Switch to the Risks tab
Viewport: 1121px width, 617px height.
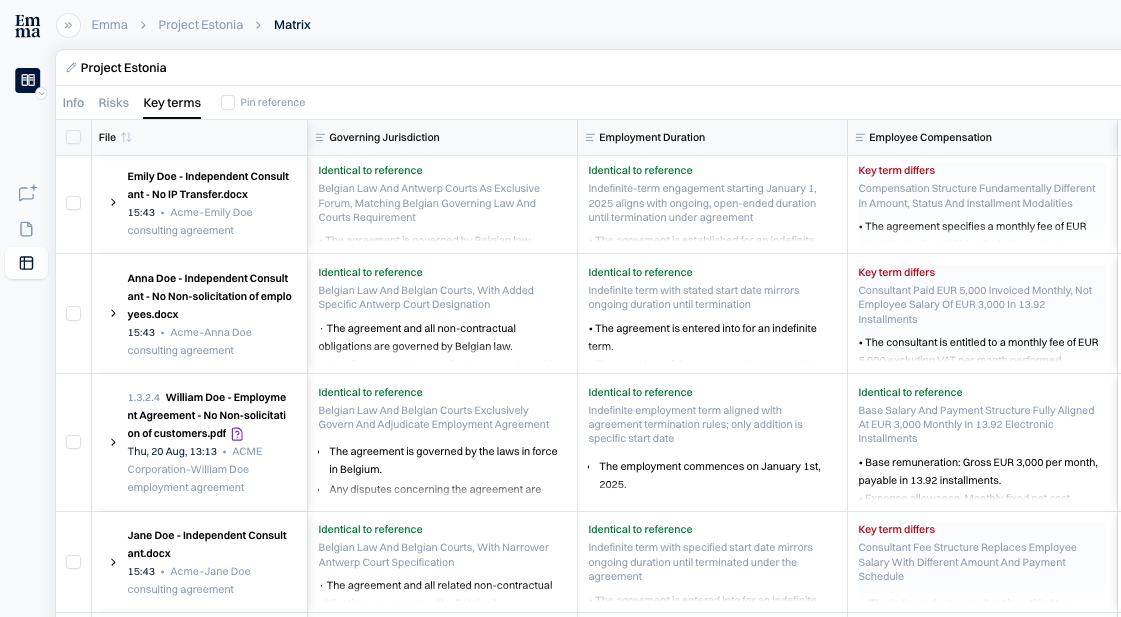pos(114,103)
